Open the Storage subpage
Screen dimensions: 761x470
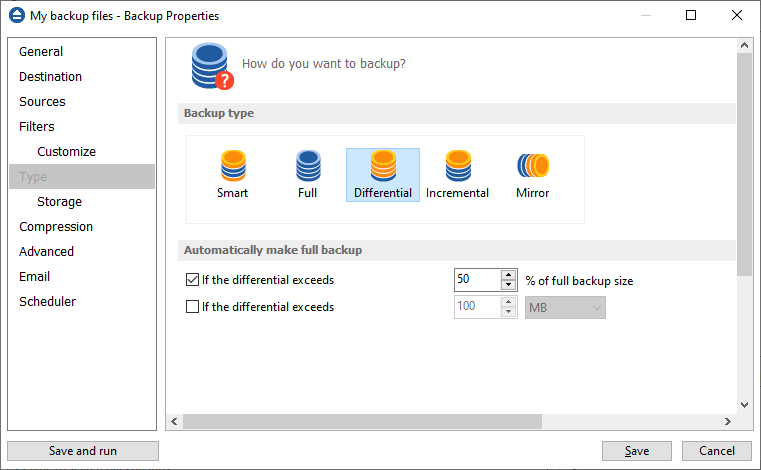tap(82, 201)
